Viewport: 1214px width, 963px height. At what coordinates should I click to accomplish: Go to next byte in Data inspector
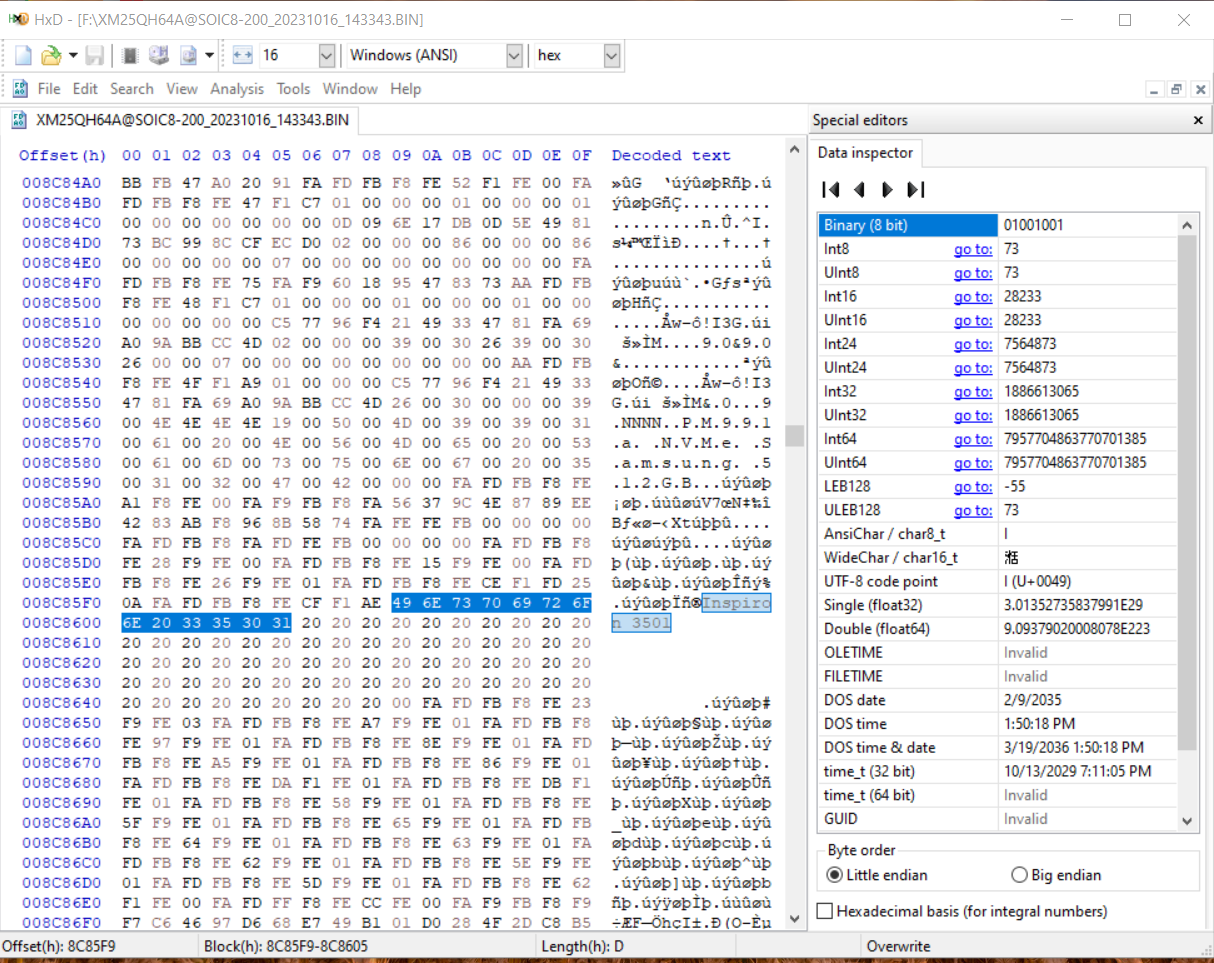coord(886,189)
